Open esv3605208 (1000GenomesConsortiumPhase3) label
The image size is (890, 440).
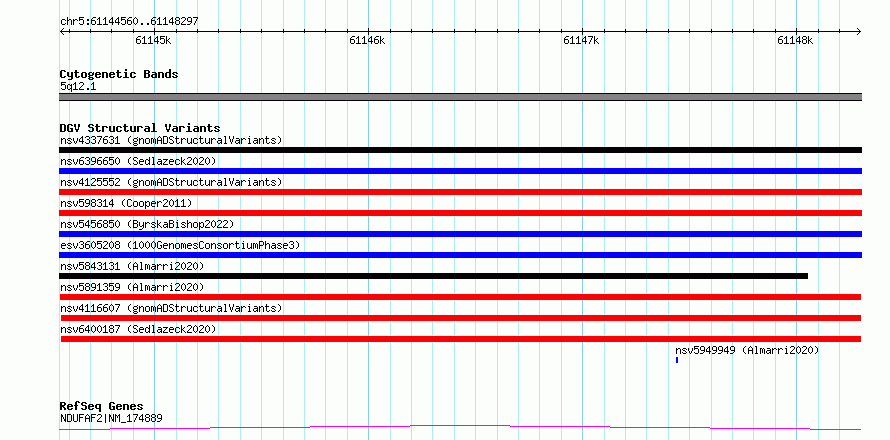180,245
